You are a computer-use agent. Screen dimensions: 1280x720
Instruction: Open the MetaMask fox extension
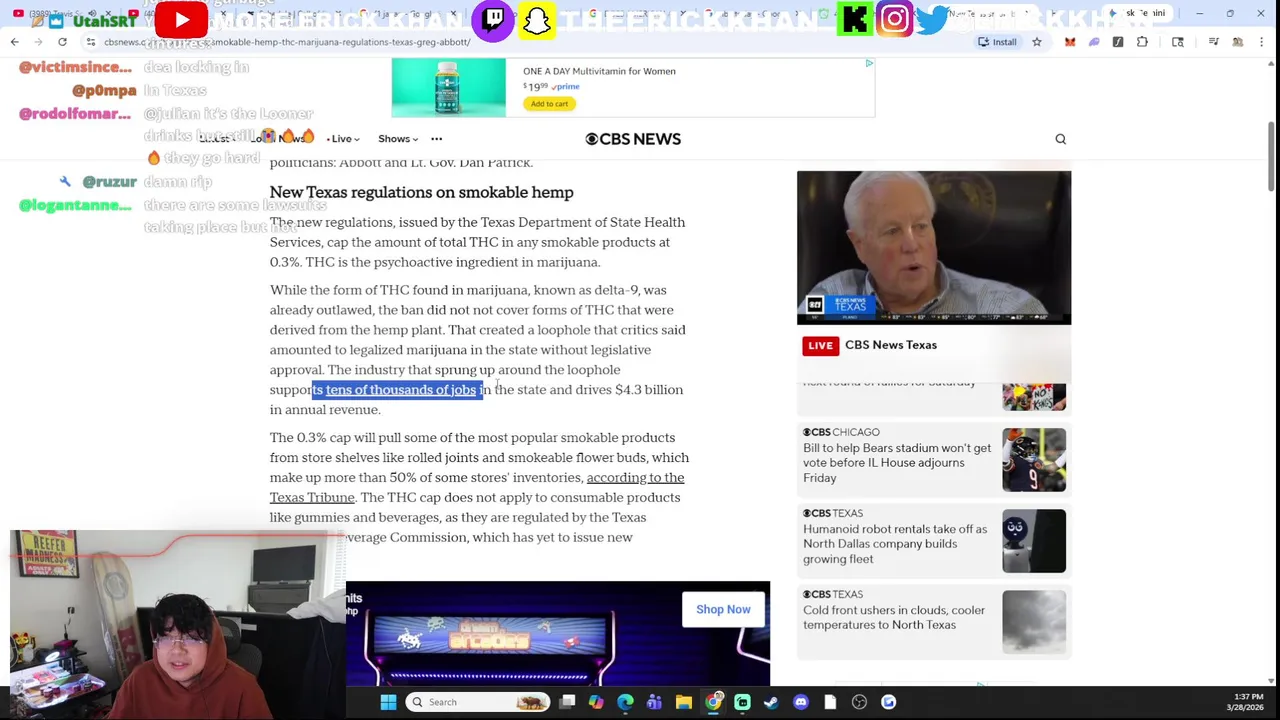point(1070,42)
